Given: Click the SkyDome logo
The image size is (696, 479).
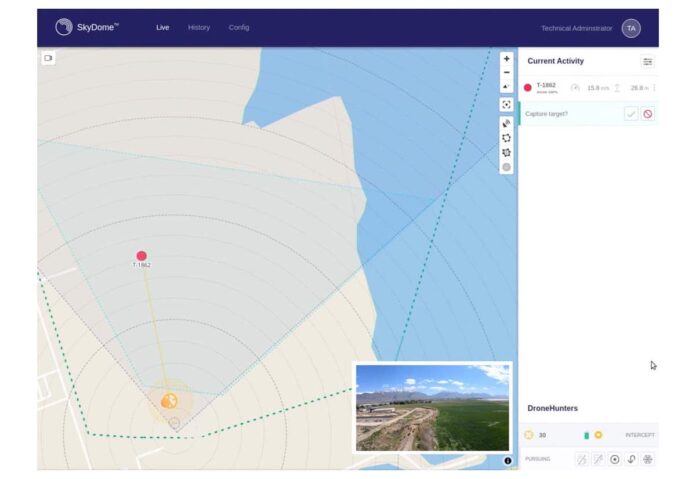Looking at the screenshot, I should click(87, 27).
